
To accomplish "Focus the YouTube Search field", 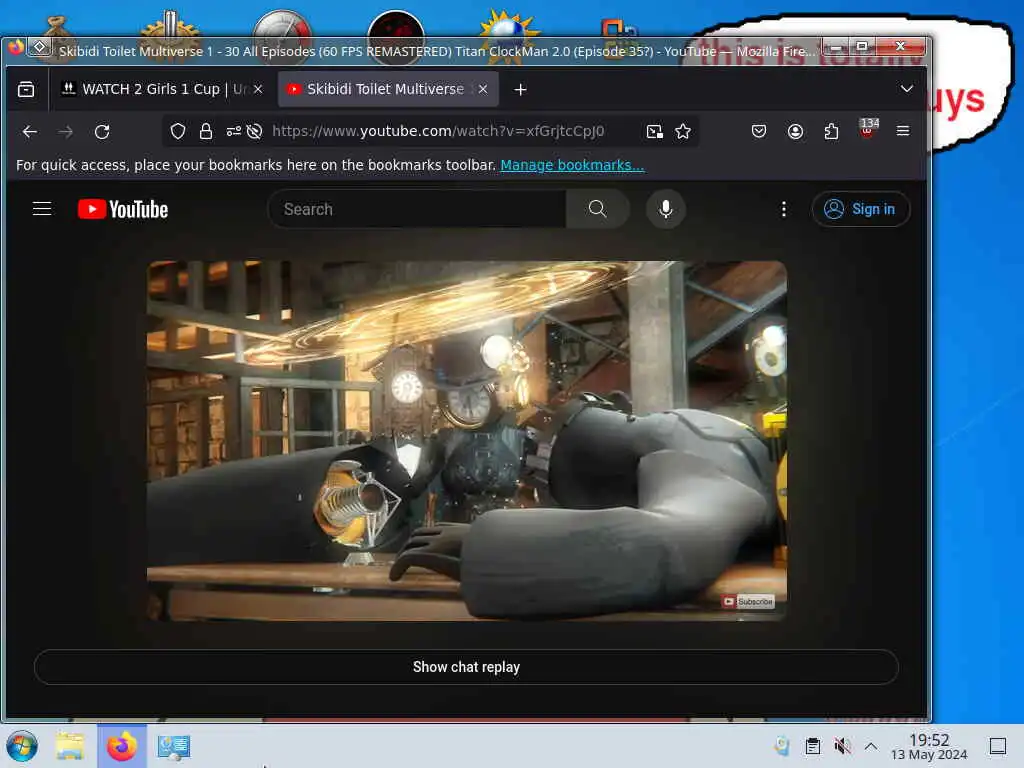I will coord(417,209).
